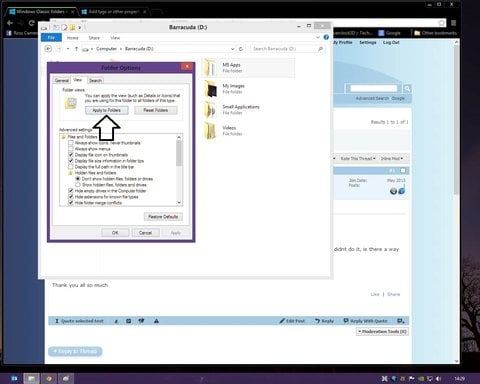The width and height of the screenshot is (480, 384).
Task: Expand the Explorer ribbon chevron
Action: click(x=318, y=37)
